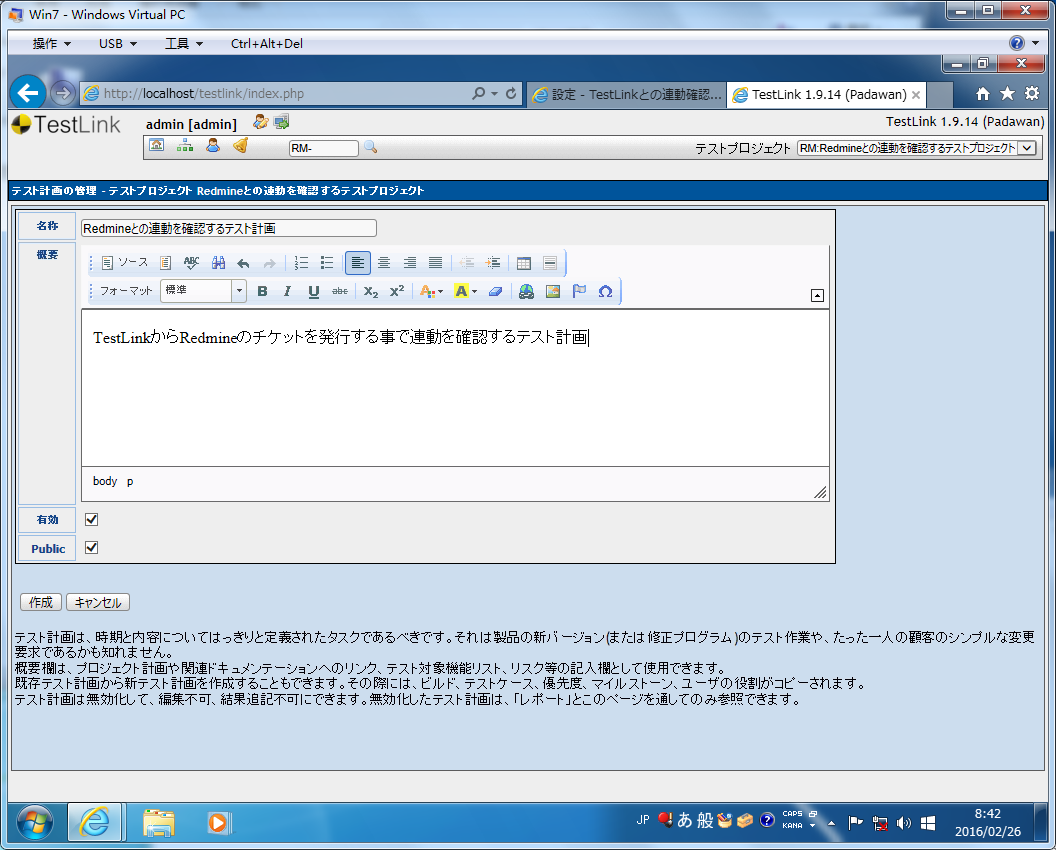The image size is (1056, 850).
Task: Select the TestLink 1.9.14 (Padawan) tab
Action: click(x=826, y=94)
